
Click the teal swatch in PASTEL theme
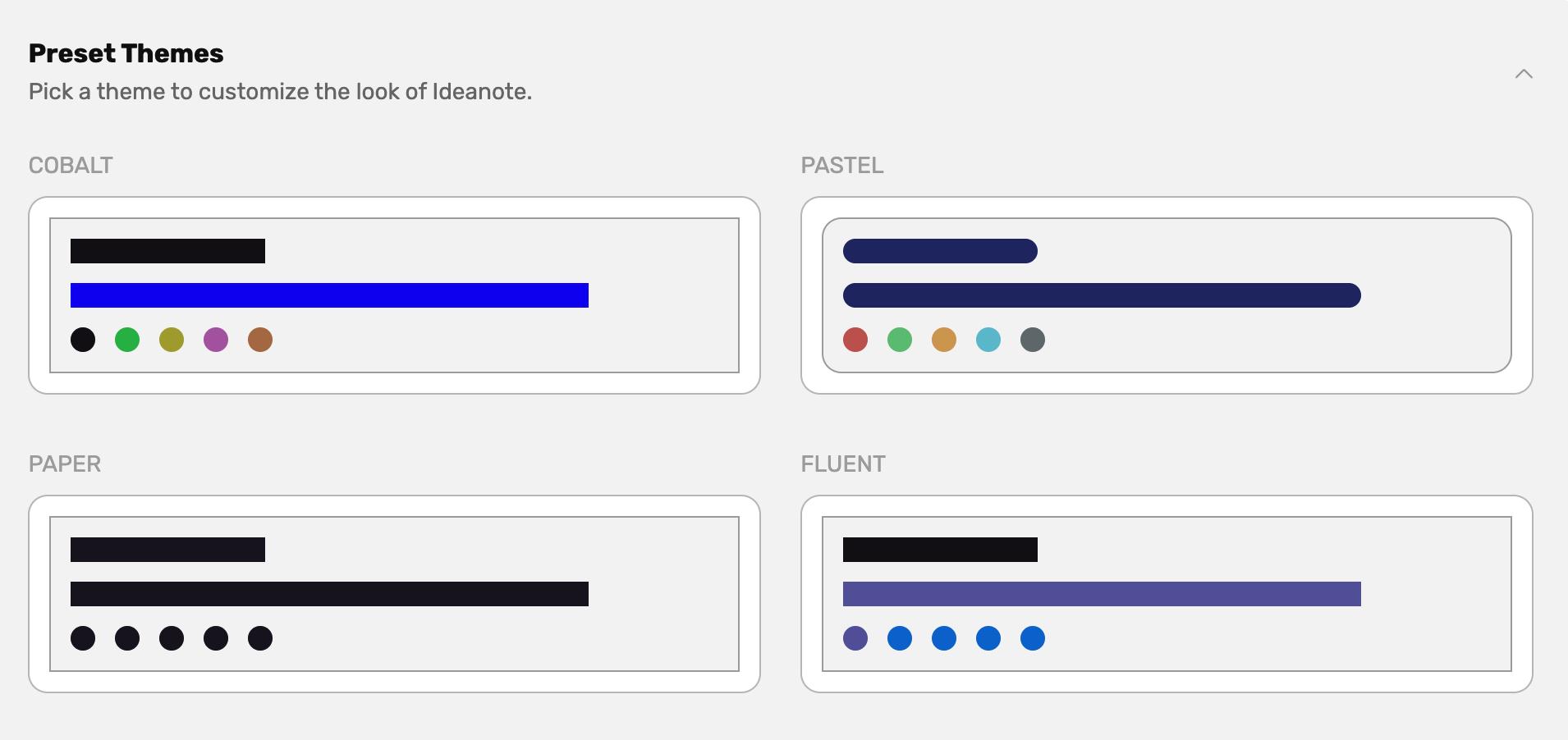click(x=989, y=339)
